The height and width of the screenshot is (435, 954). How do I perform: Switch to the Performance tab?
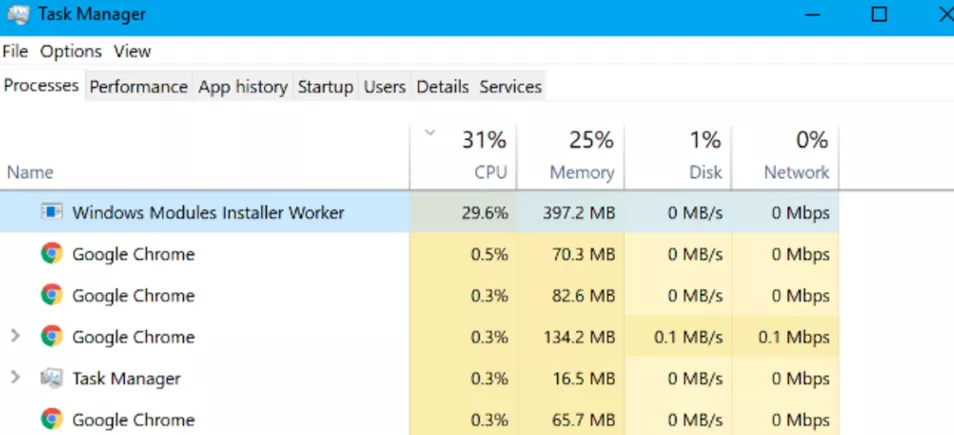(139, 87)
